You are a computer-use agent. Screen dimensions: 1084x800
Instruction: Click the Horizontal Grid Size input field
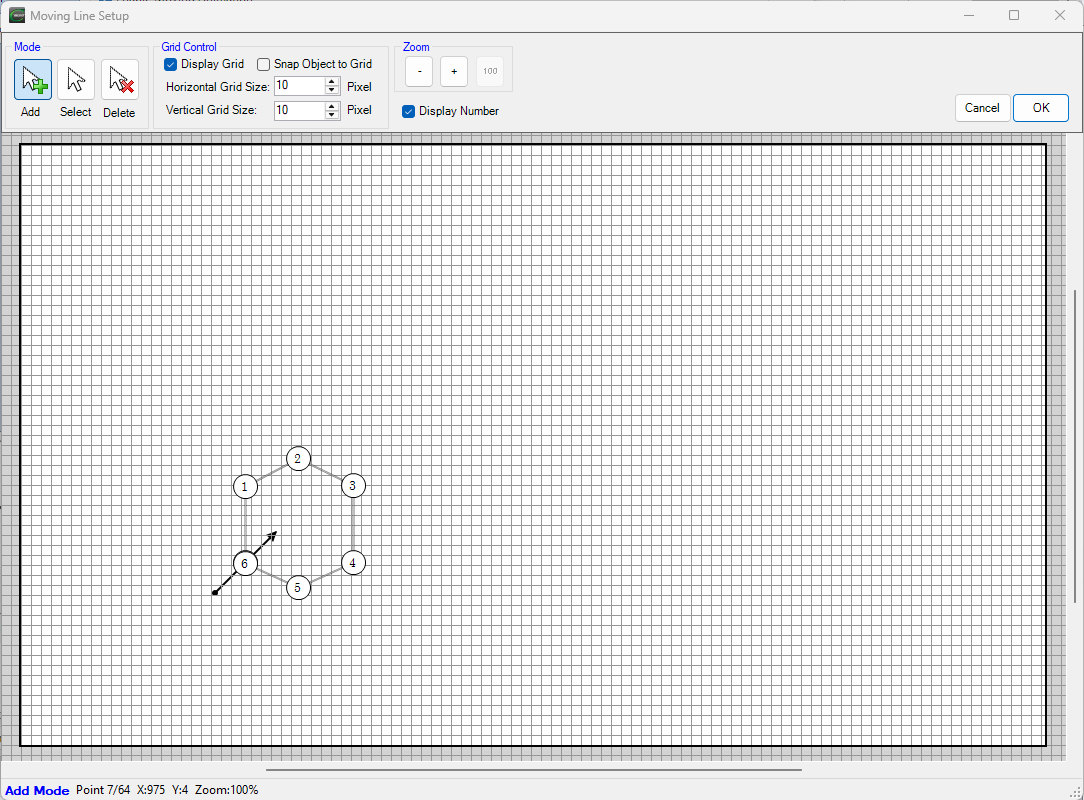(299, 86)
